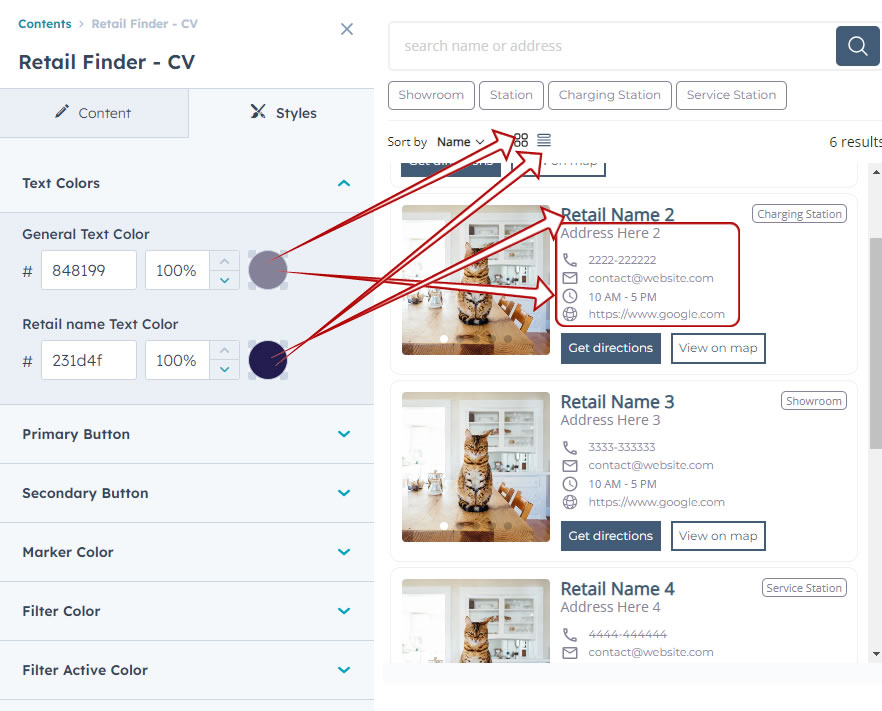882x711 pixels.
Task: Click globe icon for Retail Name 3
Action: 570,502
